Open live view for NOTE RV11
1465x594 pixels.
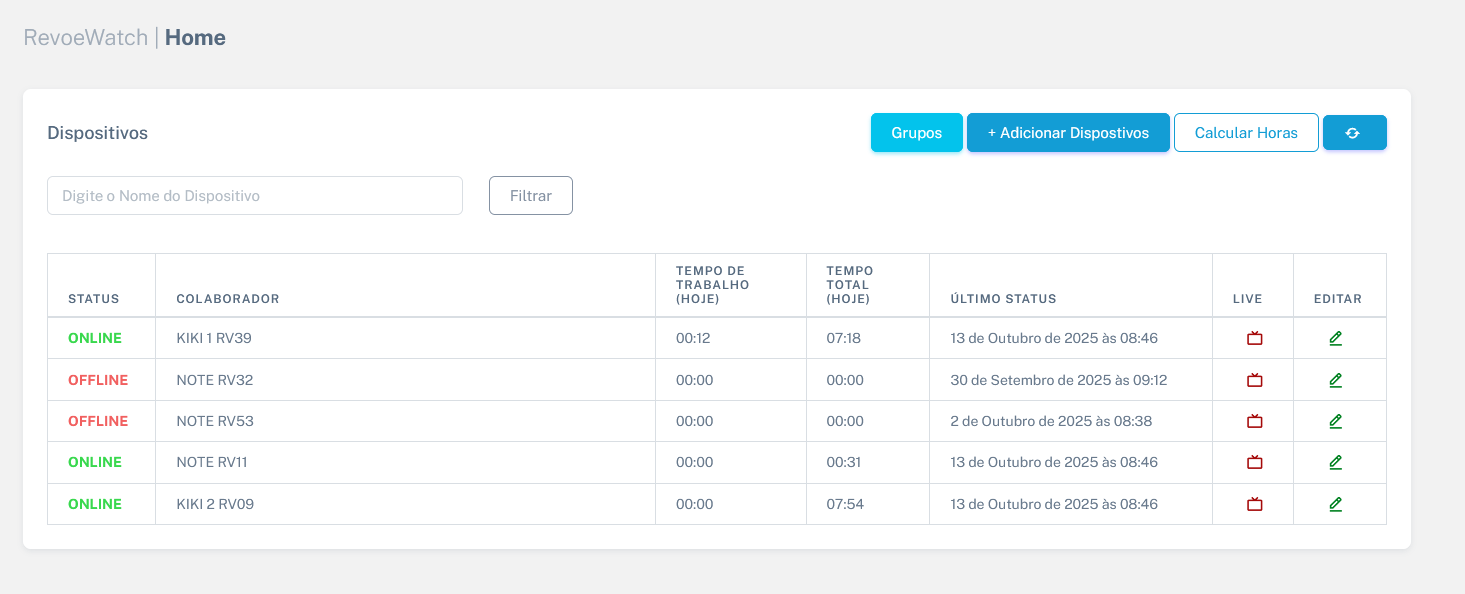click(x=1254, y=463)
